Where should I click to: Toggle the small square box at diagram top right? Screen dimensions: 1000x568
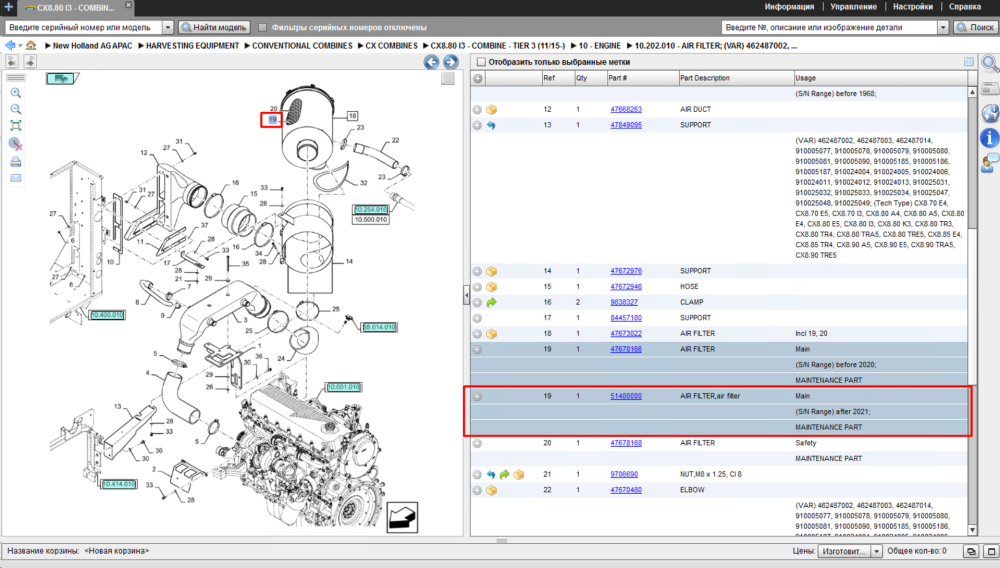coord(448,78)
